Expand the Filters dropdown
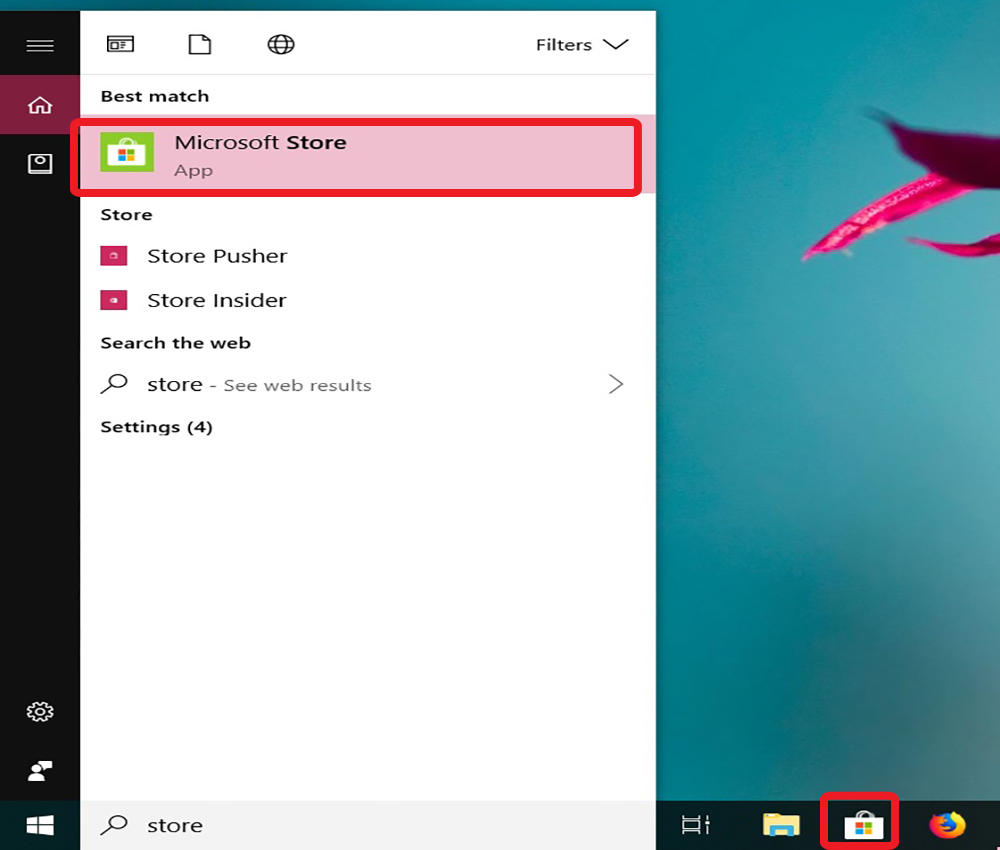This screenshot has height=850, width=1000. 581,45
